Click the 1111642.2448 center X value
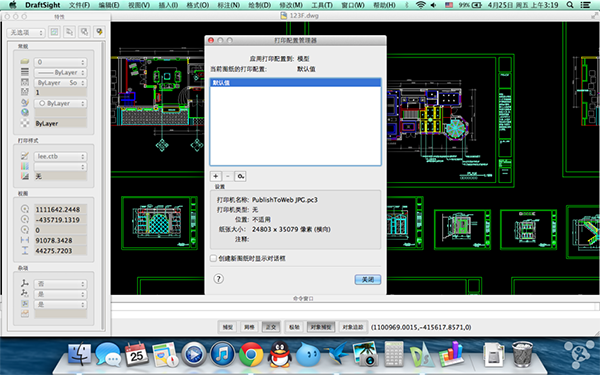This screenshot has width=600, height=375. pyautogui.click(x=60, y=209)
